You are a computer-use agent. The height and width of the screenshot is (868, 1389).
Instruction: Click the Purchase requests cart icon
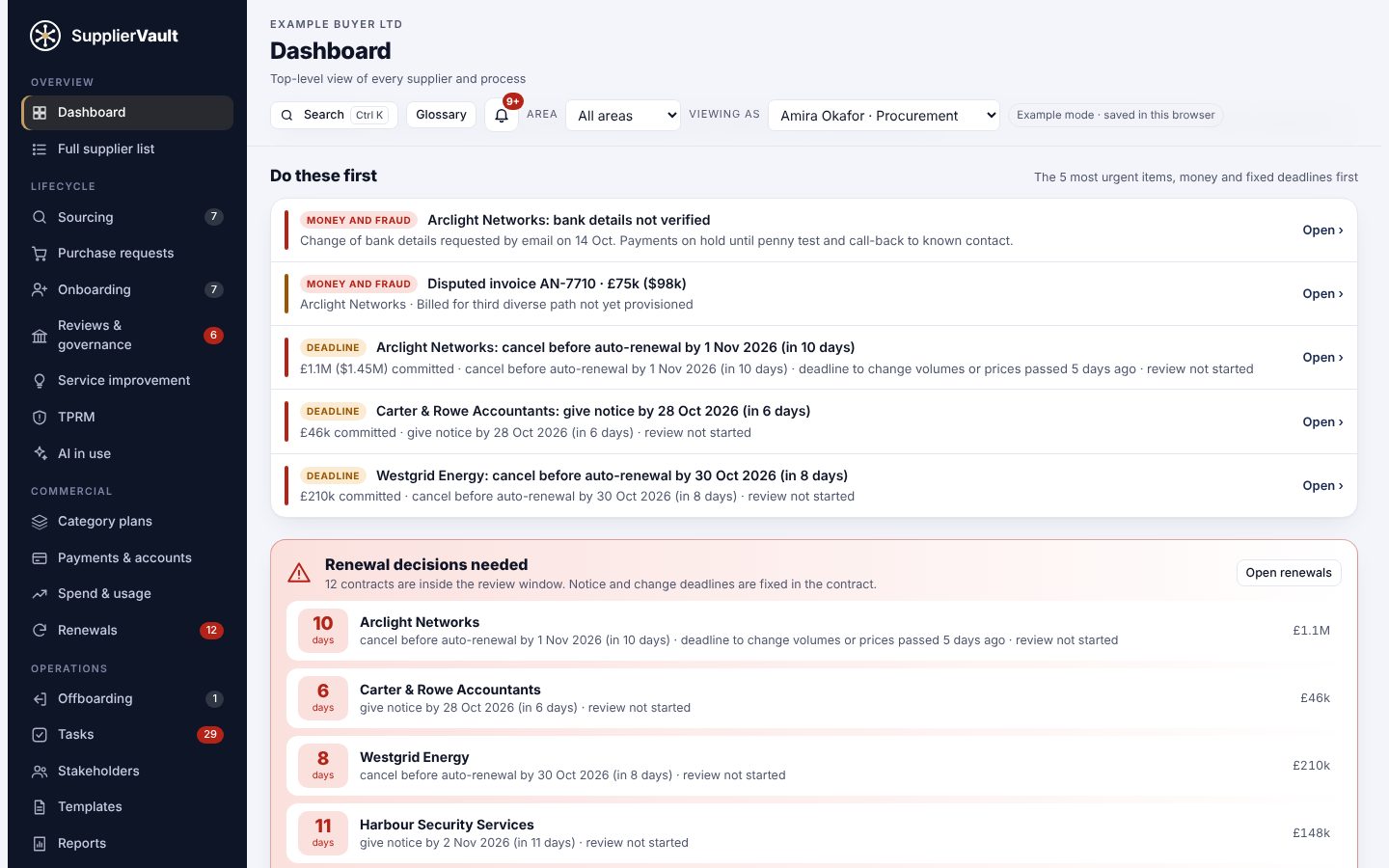click(40, 254)
